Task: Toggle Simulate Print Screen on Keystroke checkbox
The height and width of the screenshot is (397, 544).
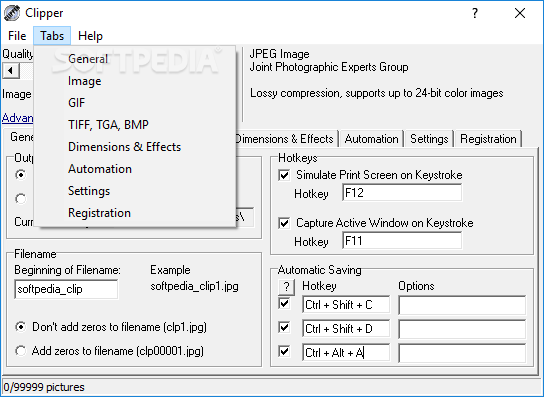Action: [x=284, y=175]
